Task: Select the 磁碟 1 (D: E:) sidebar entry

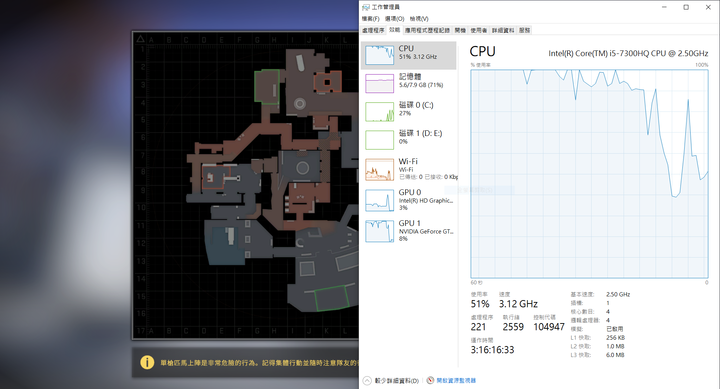Action: (x=408, y=140)
